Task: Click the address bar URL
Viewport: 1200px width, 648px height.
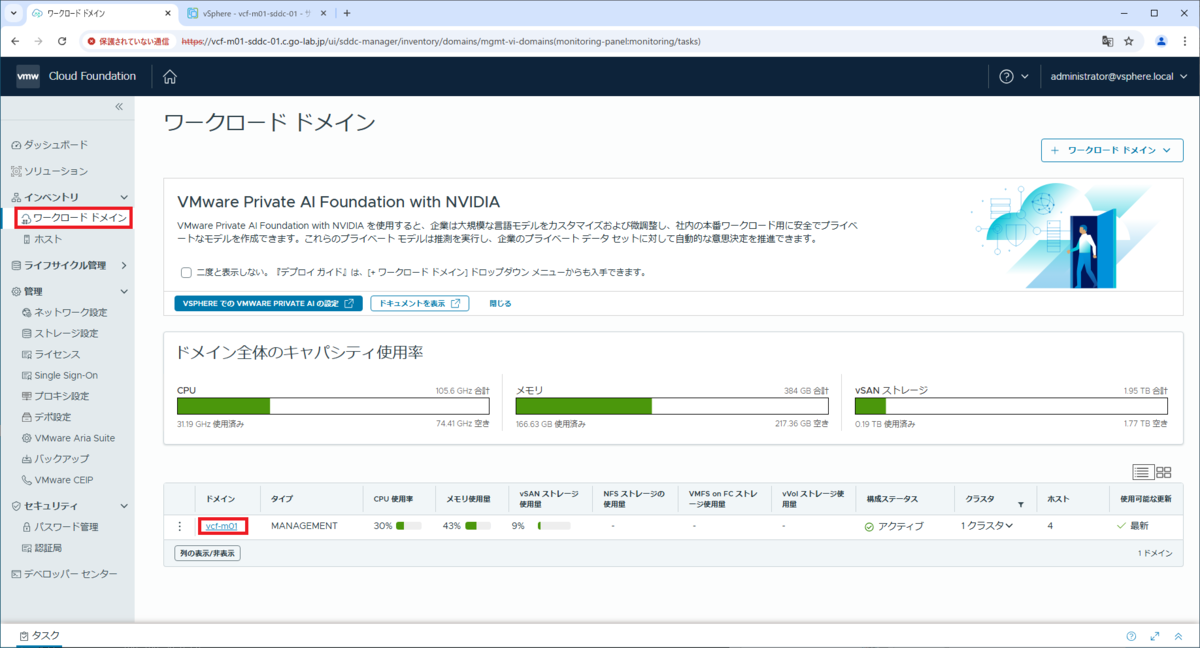Action: click(440, 41)
